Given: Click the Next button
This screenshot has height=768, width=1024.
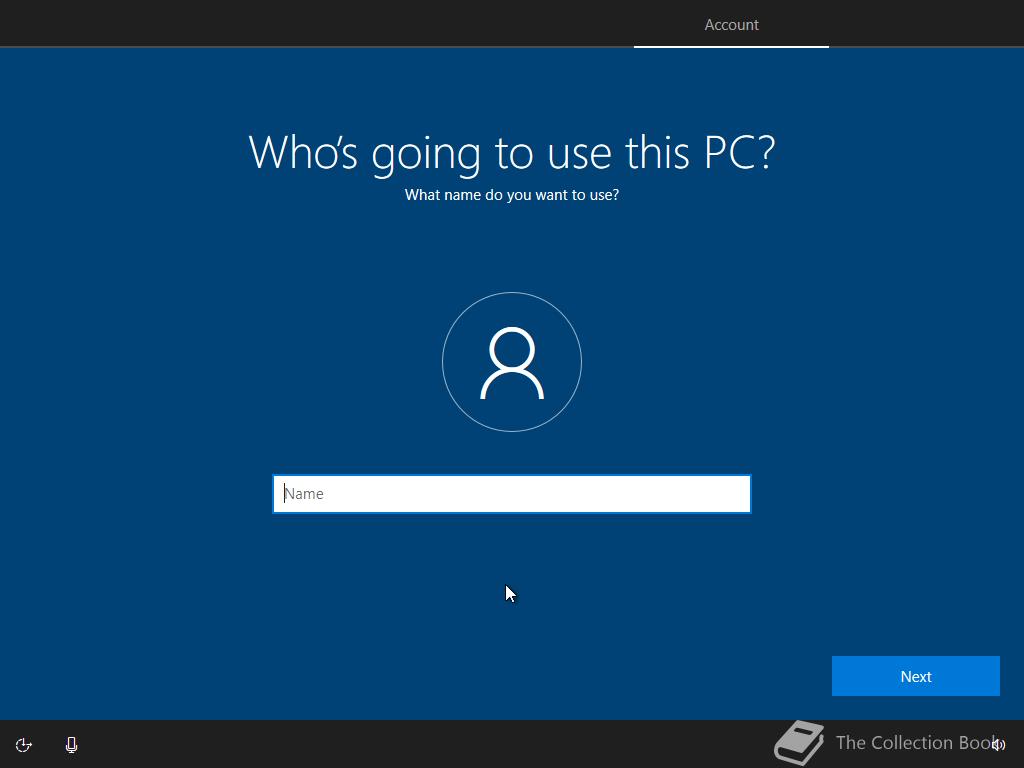Looking at the screenshot, I should tap(916, 676).
